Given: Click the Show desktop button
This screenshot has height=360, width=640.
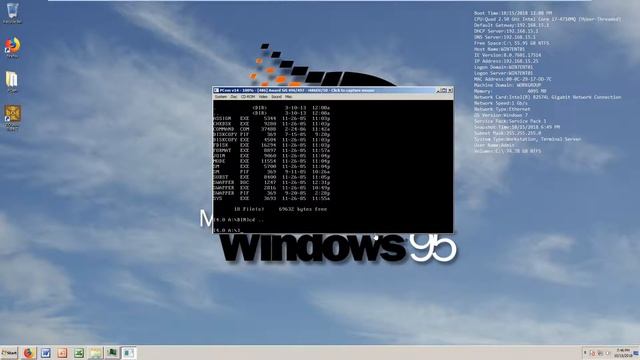Looking at the screenshot, I should [x=637, y=353].
